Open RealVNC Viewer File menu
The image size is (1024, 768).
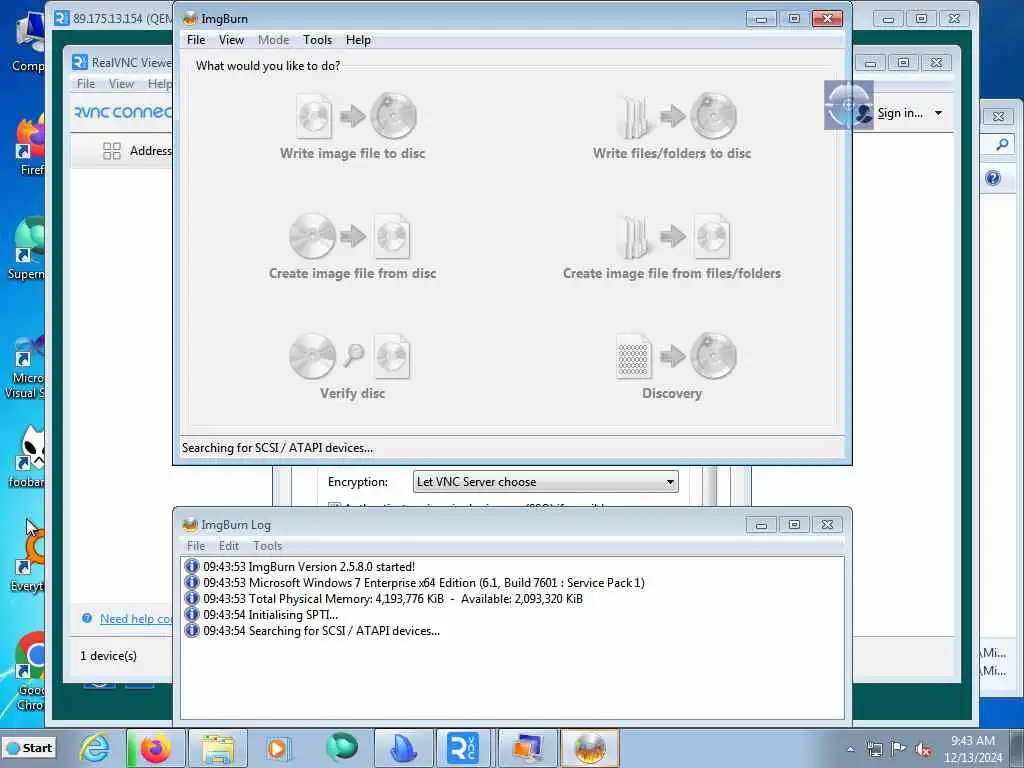[86, 84]
